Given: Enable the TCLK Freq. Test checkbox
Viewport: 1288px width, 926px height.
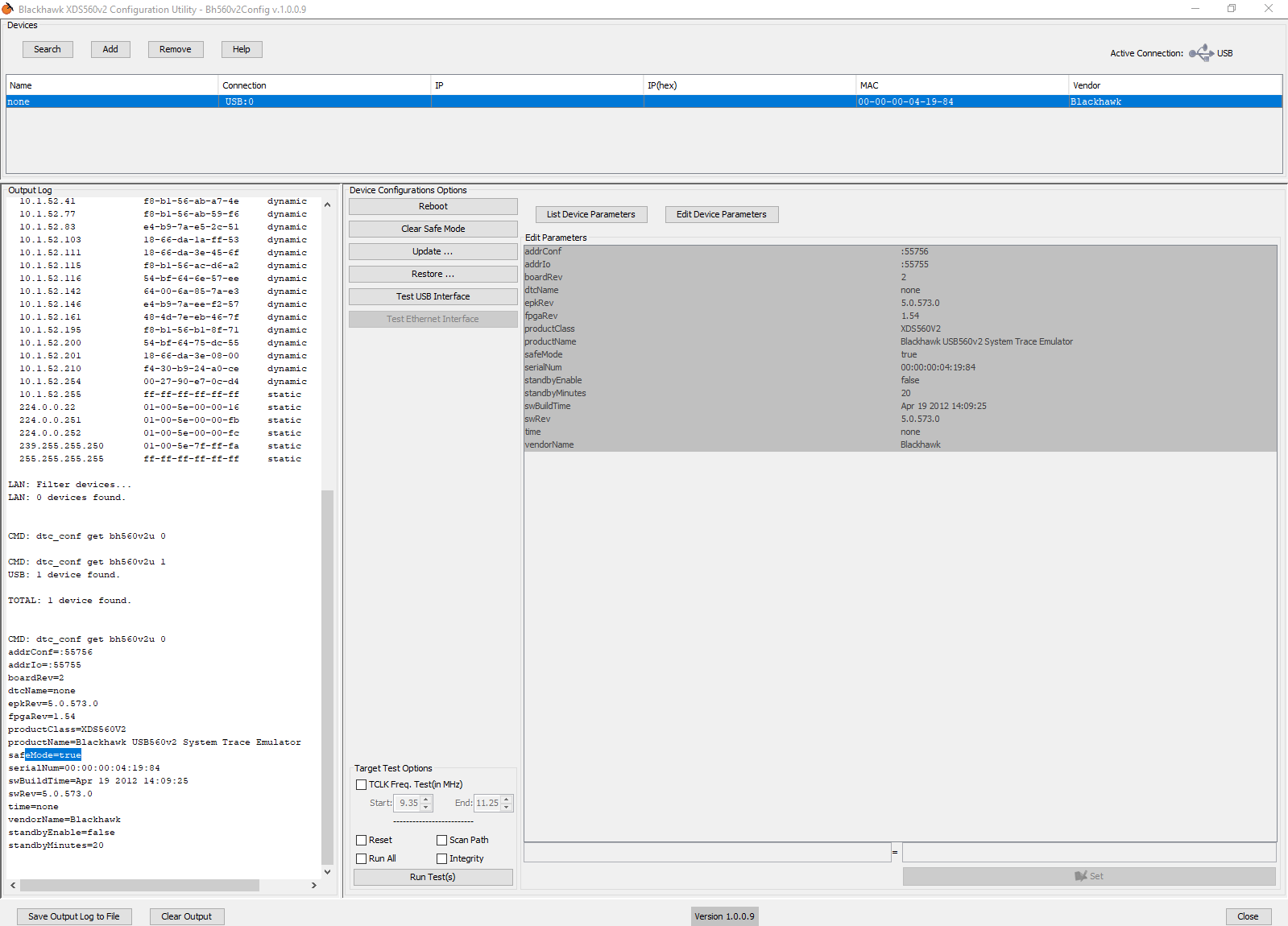Looking at the screenshot, I should click(362, 784).
